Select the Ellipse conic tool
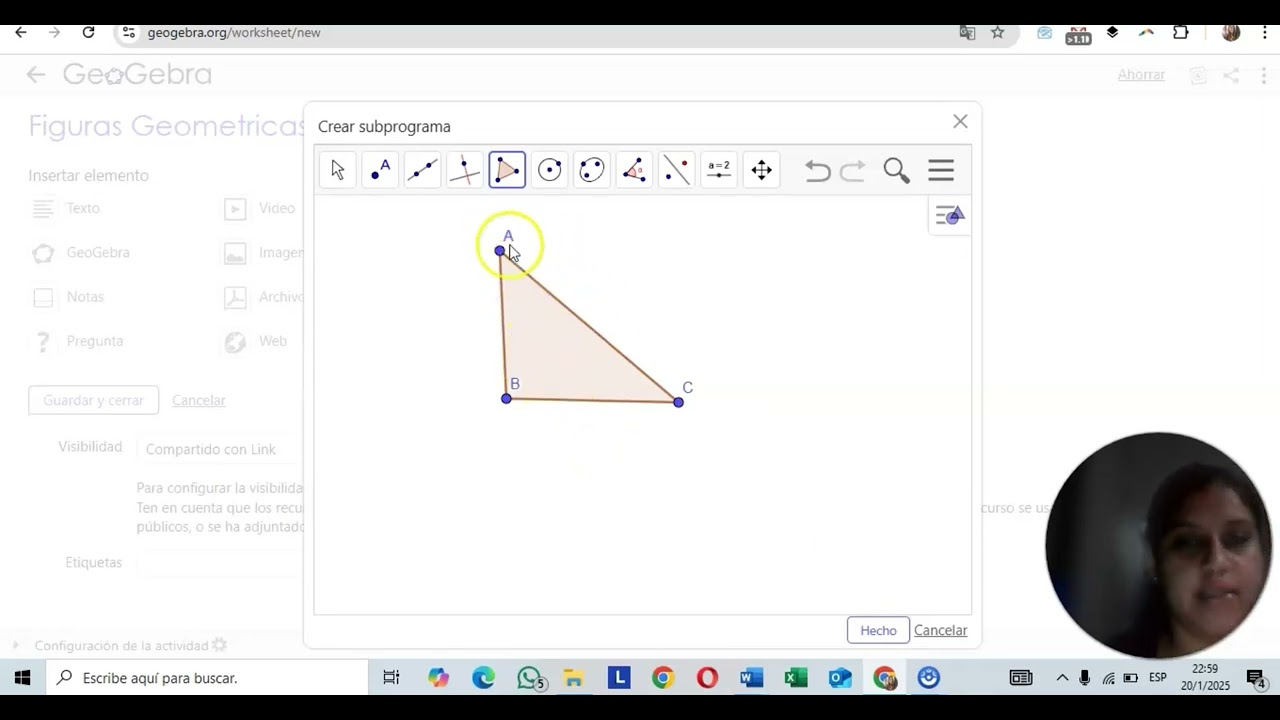The image size is (1280, 720). click(592, 170)
